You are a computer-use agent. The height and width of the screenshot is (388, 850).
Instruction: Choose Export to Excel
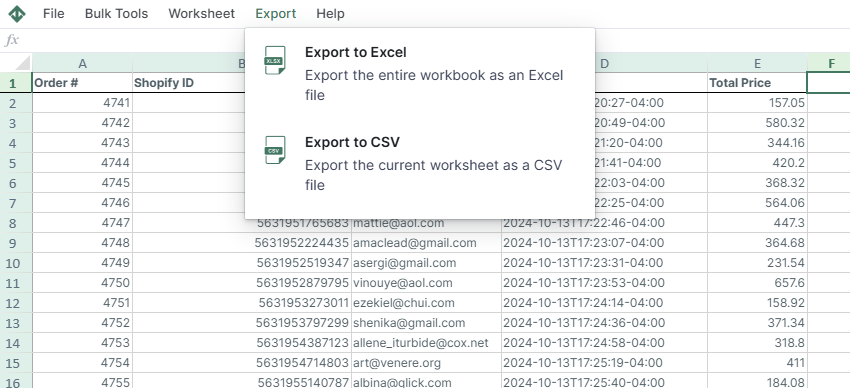coord(420,74)
